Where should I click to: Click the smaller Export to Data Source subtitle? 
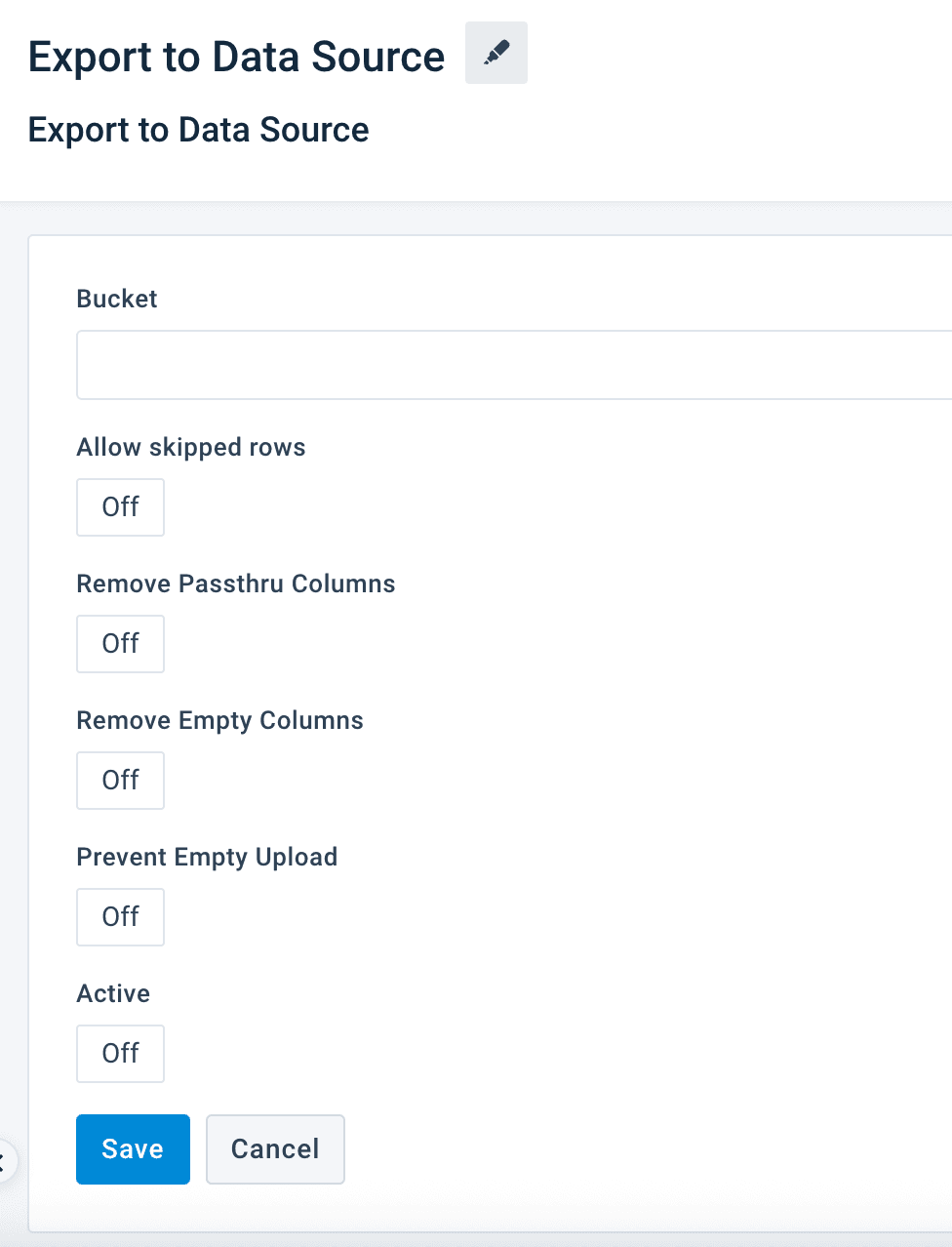198,130
